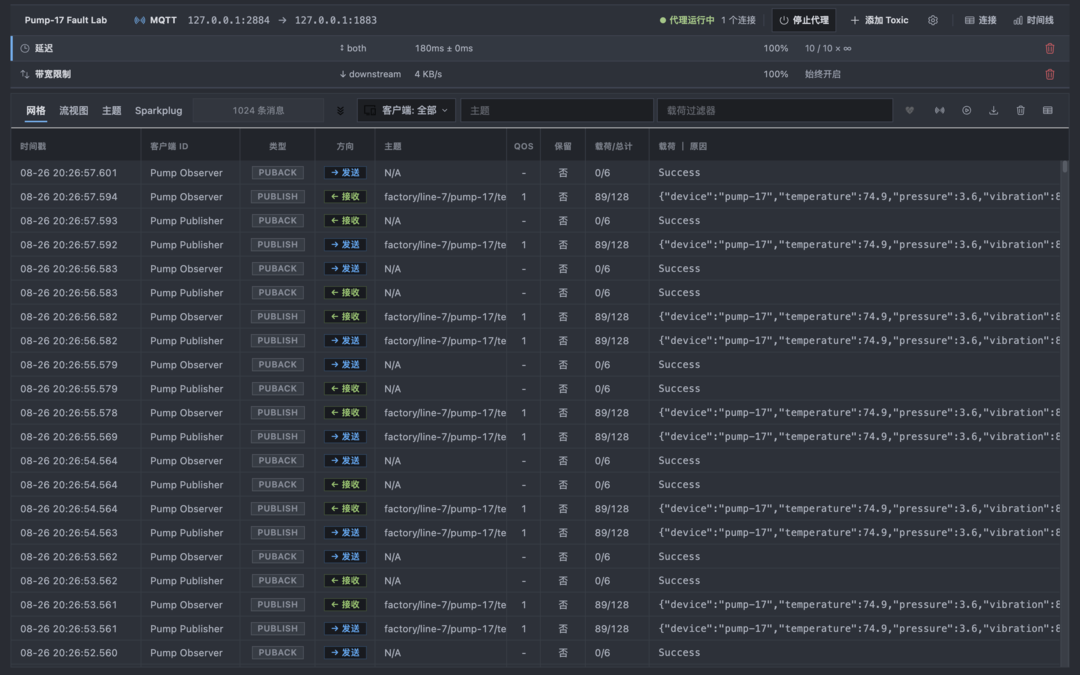This screenshot has width=1080, height=675.
Task: Click the 方向 column header
Action: (345, 146)
